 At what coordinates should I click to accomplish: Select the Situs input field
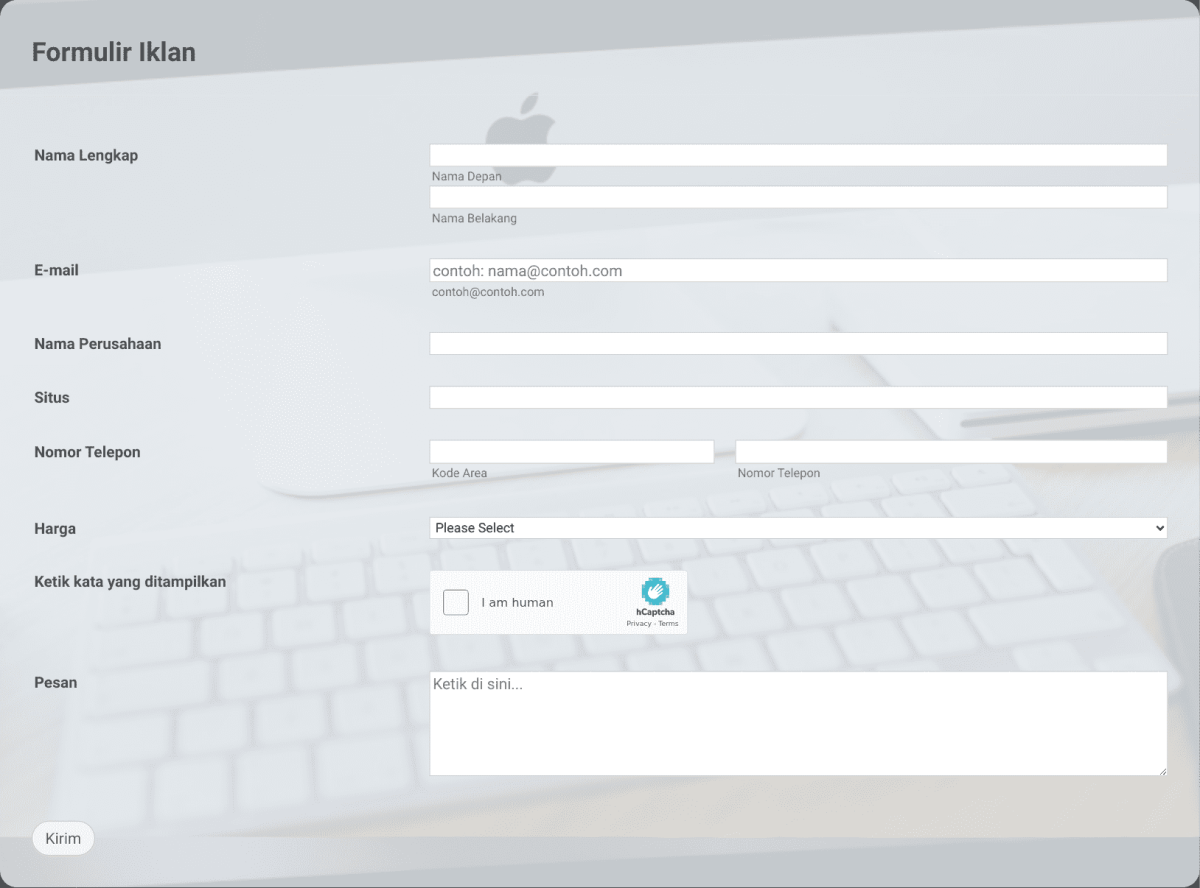point(798,397)
